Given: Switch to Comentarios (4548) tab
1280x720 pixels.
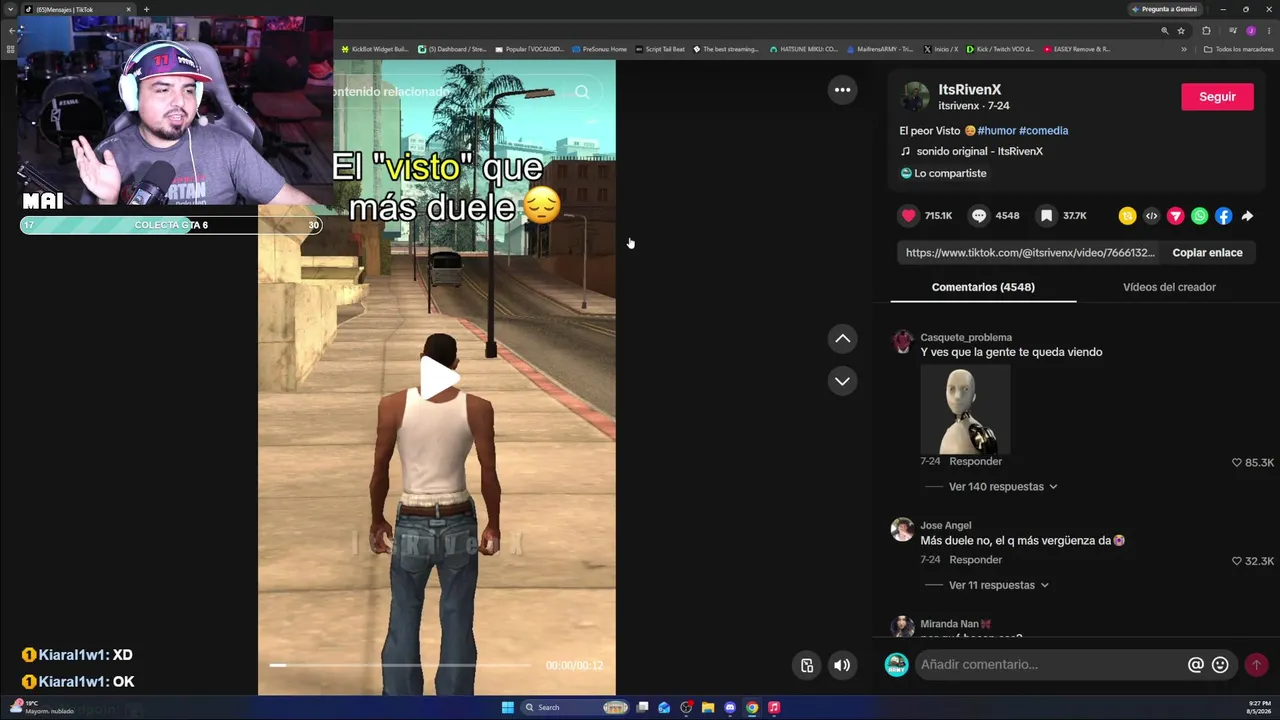Looking at the screenshot, I should [983, 287].
